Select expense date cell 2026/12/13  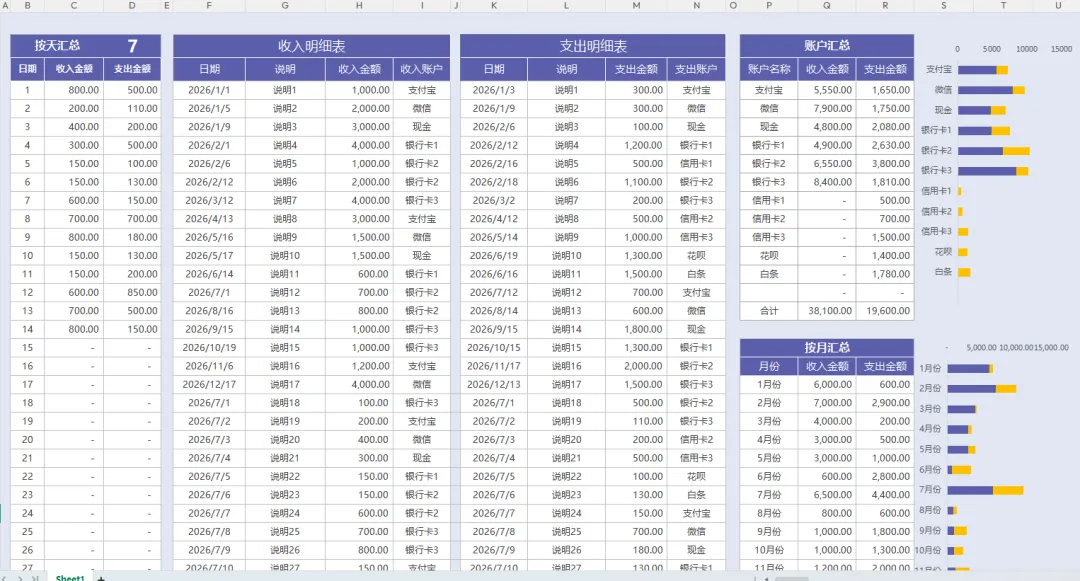click(x=494, y=384)
